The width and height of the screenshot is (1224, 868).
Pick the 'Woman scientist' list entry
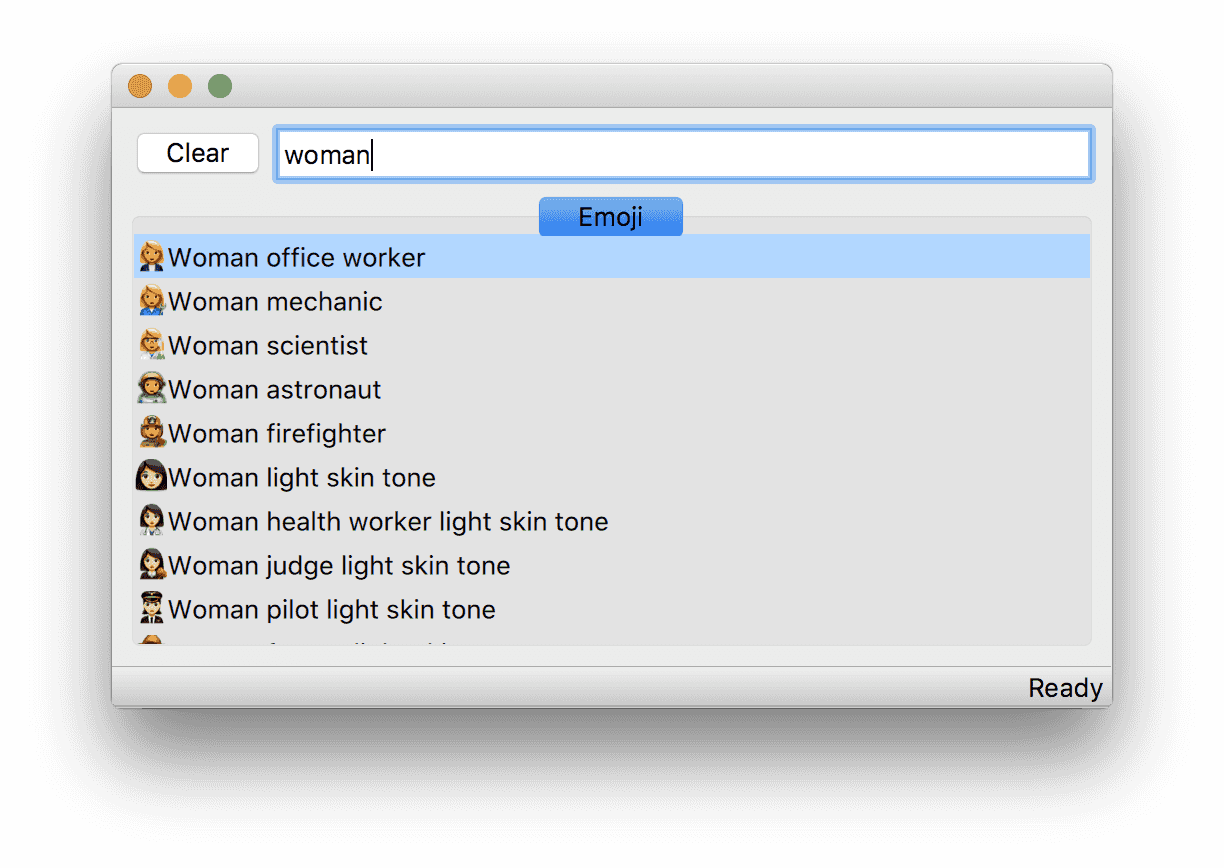tap(268, 346)
